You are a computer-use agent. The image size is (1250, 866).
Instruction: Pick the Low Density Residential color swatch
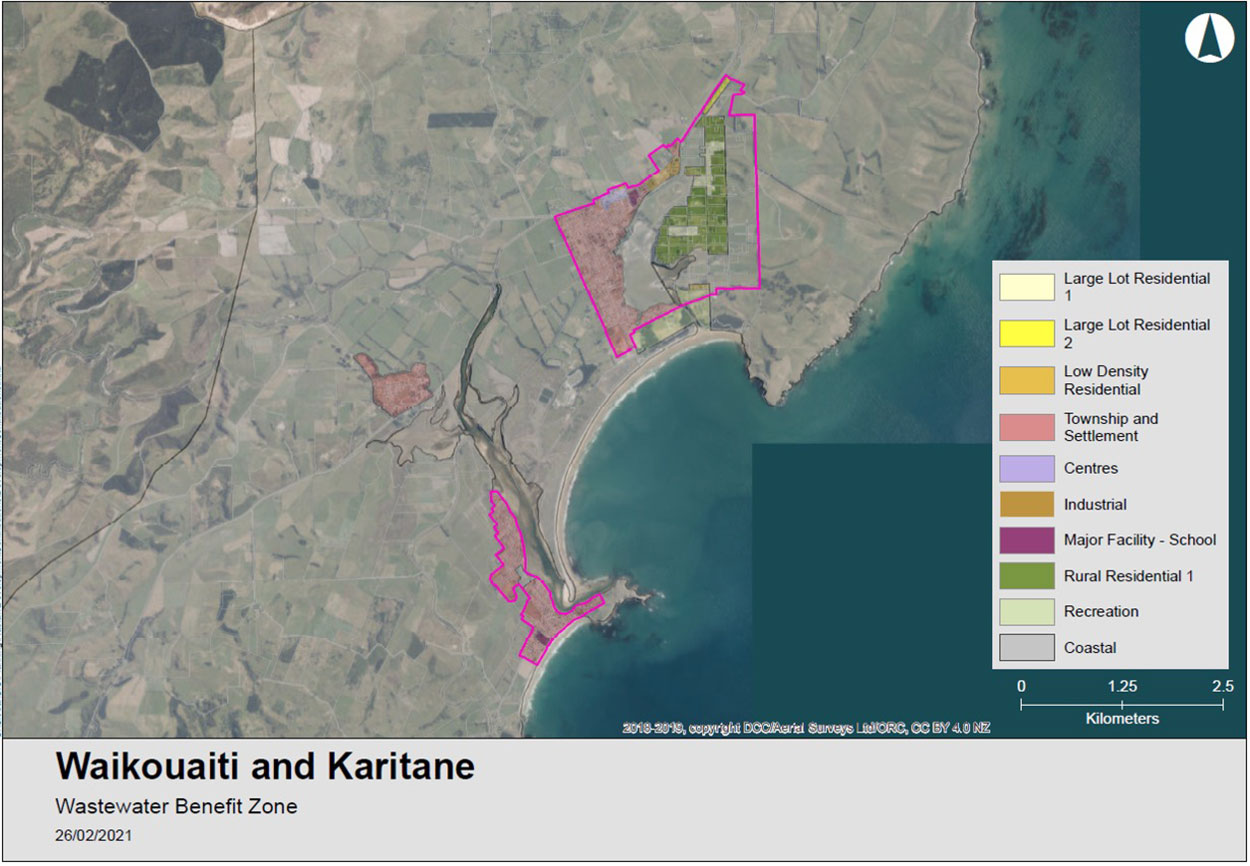coord(1027,380)
